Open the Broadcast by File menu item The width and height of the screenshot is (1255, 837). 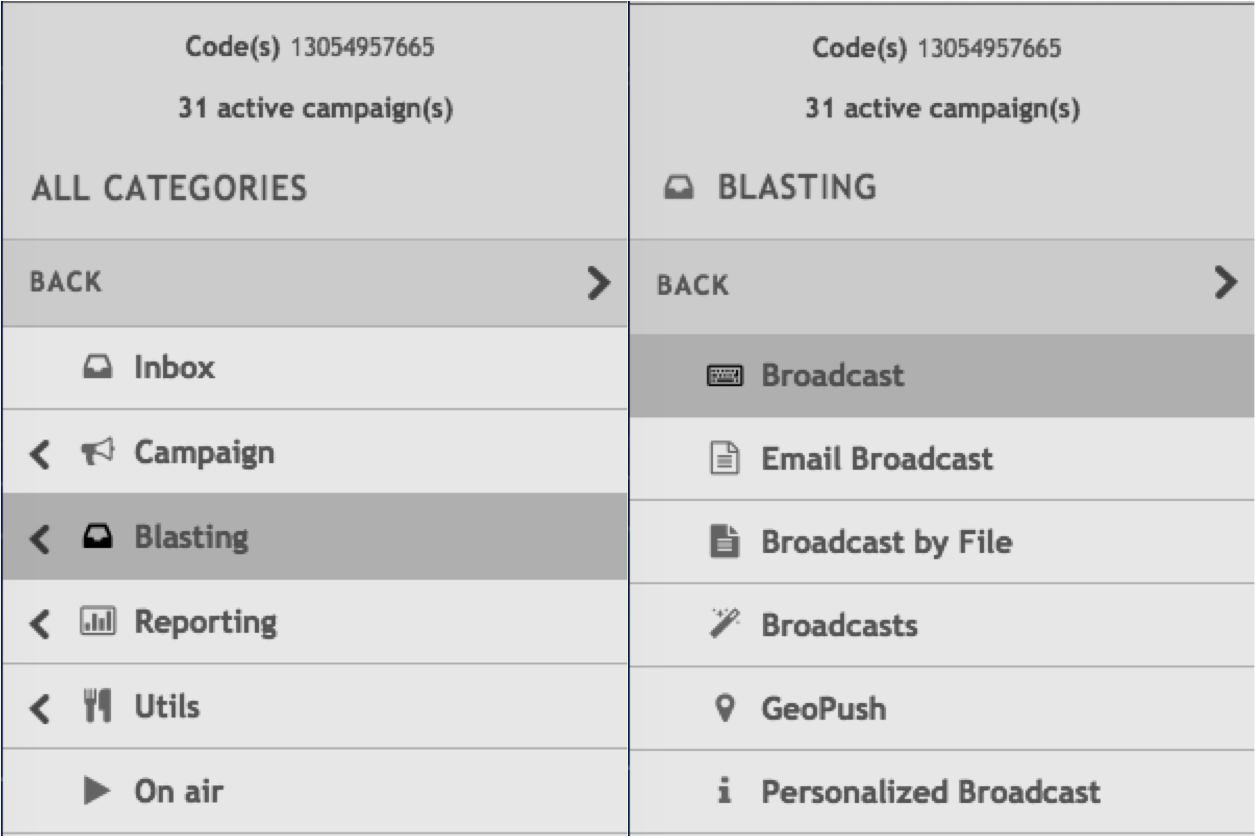coord(886,542)
